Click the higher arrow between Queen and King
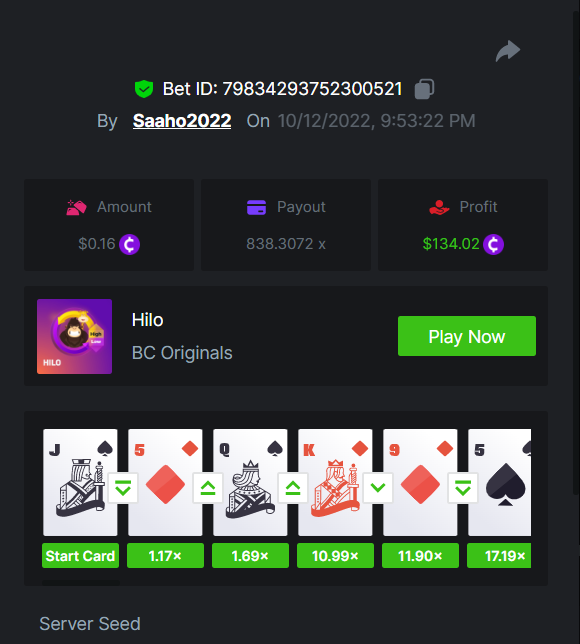The width and height of the screenshot is (580, 644). [293, 488]
